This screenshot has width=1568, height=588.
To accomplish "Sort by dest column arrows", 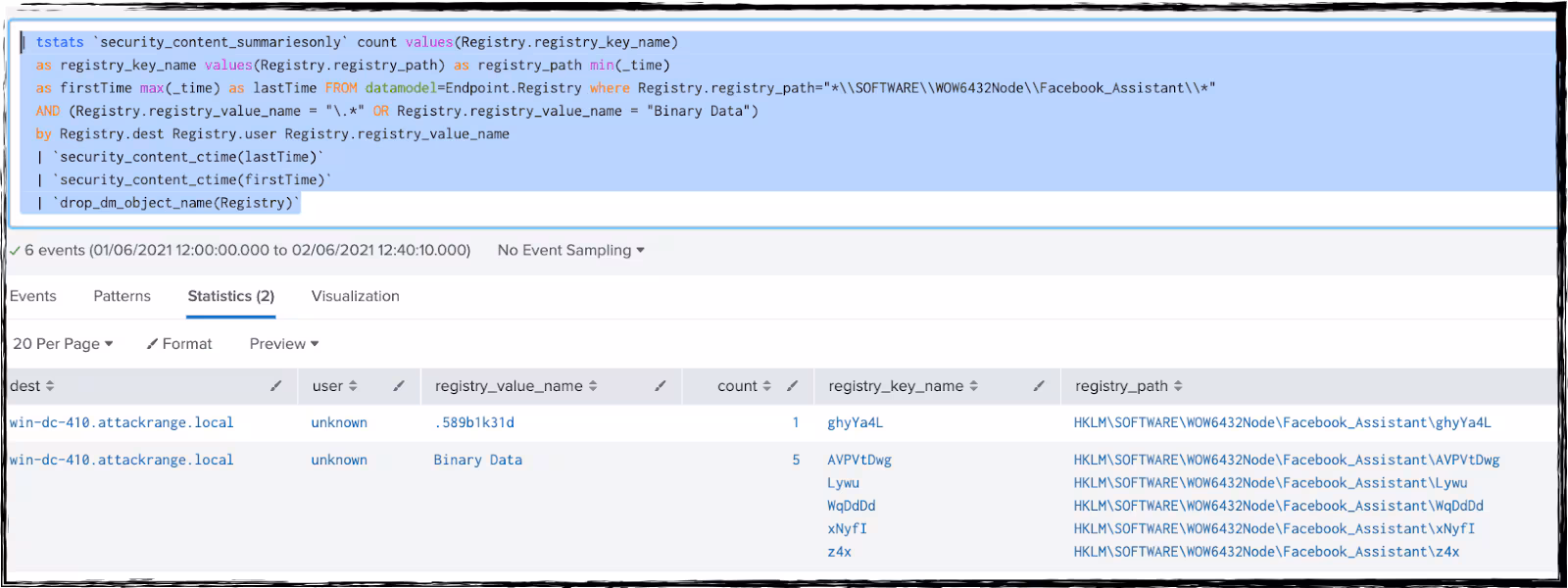I will point(50,386).
